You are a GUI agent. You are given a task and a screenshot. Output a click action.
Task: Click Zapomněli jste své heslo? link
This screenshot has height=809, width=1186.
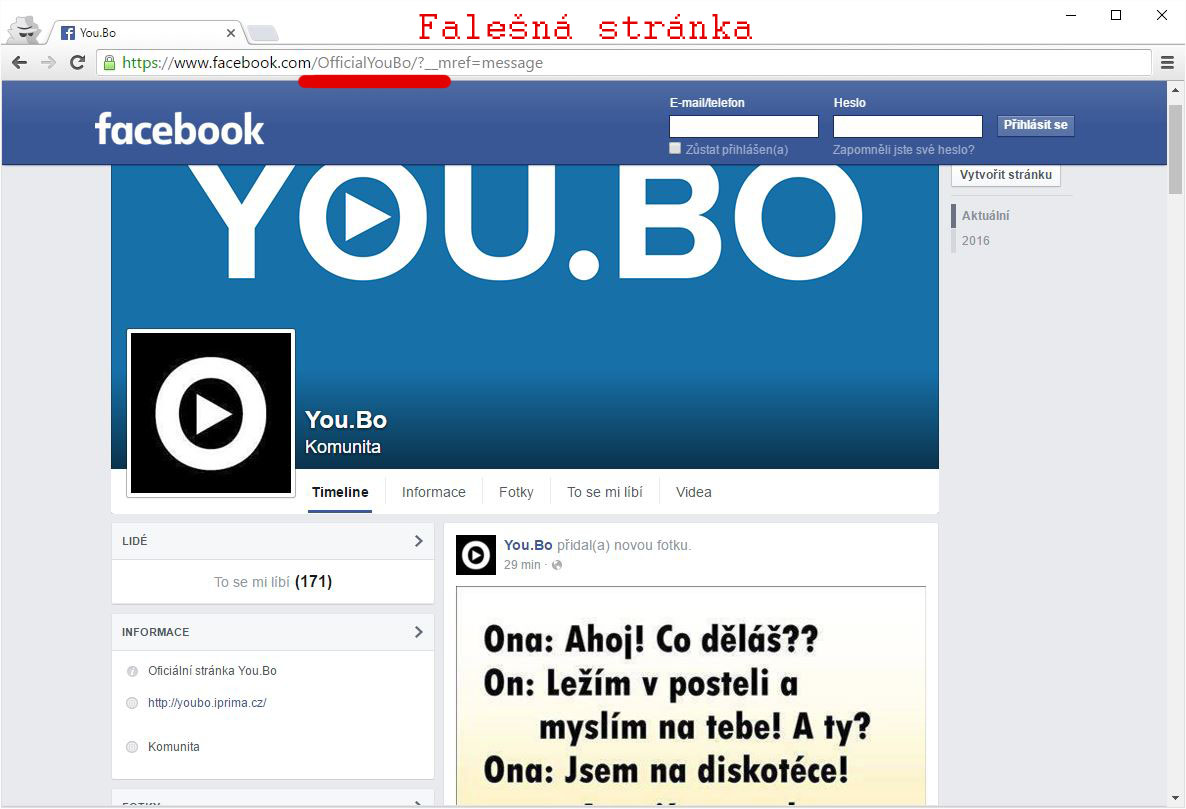tap(903, 150)
